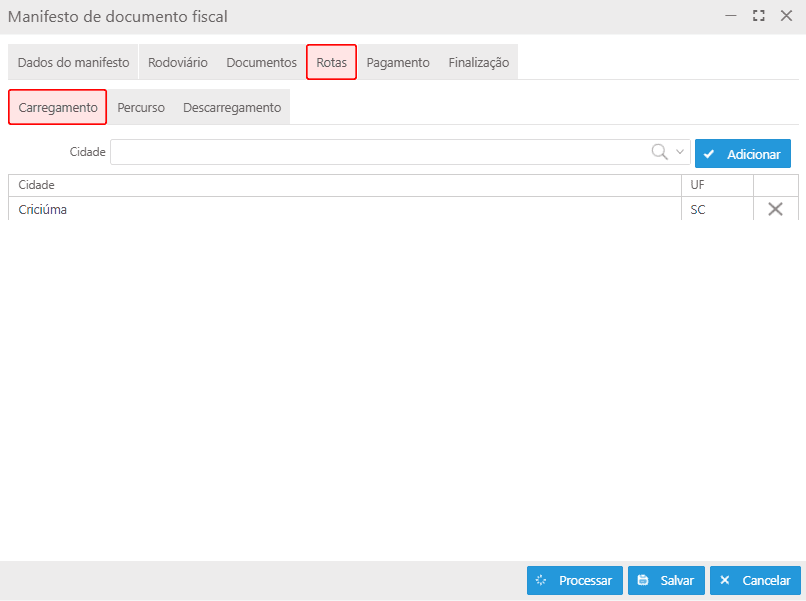Viewport: 806px width, 601px height.
Task: Show the Descarregamento sub-tab
Action: click(x=232, y=107)
